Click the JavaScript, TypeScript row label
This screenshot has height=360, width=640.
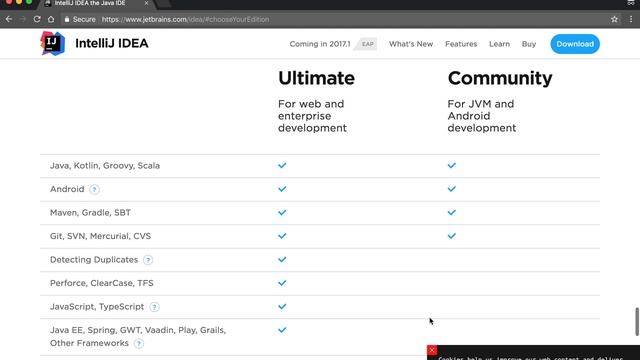(97, 307)
